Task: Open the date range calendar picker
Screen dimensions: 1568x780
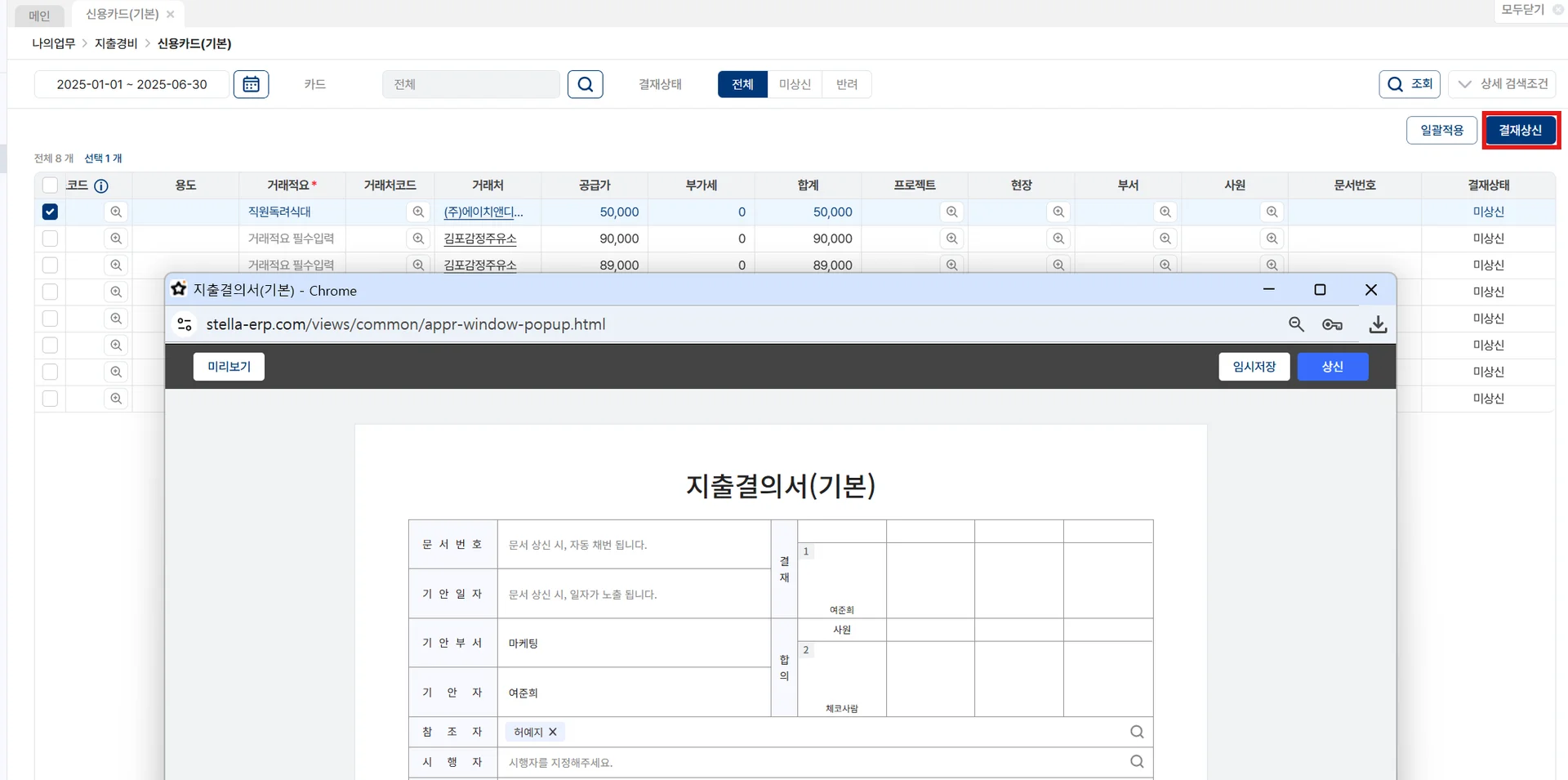Action: coord(251,84)
